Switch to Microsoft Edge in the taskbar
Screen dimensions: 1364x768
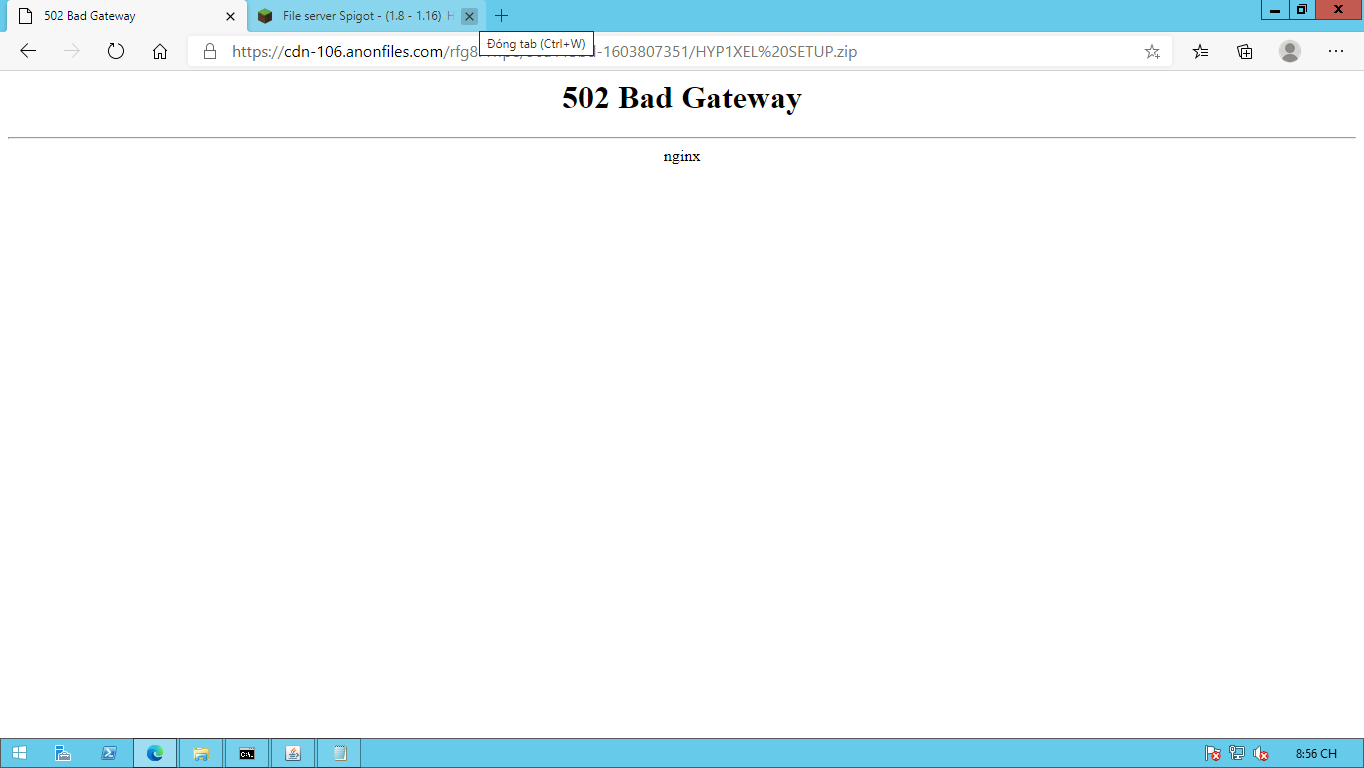pos(155,753)
